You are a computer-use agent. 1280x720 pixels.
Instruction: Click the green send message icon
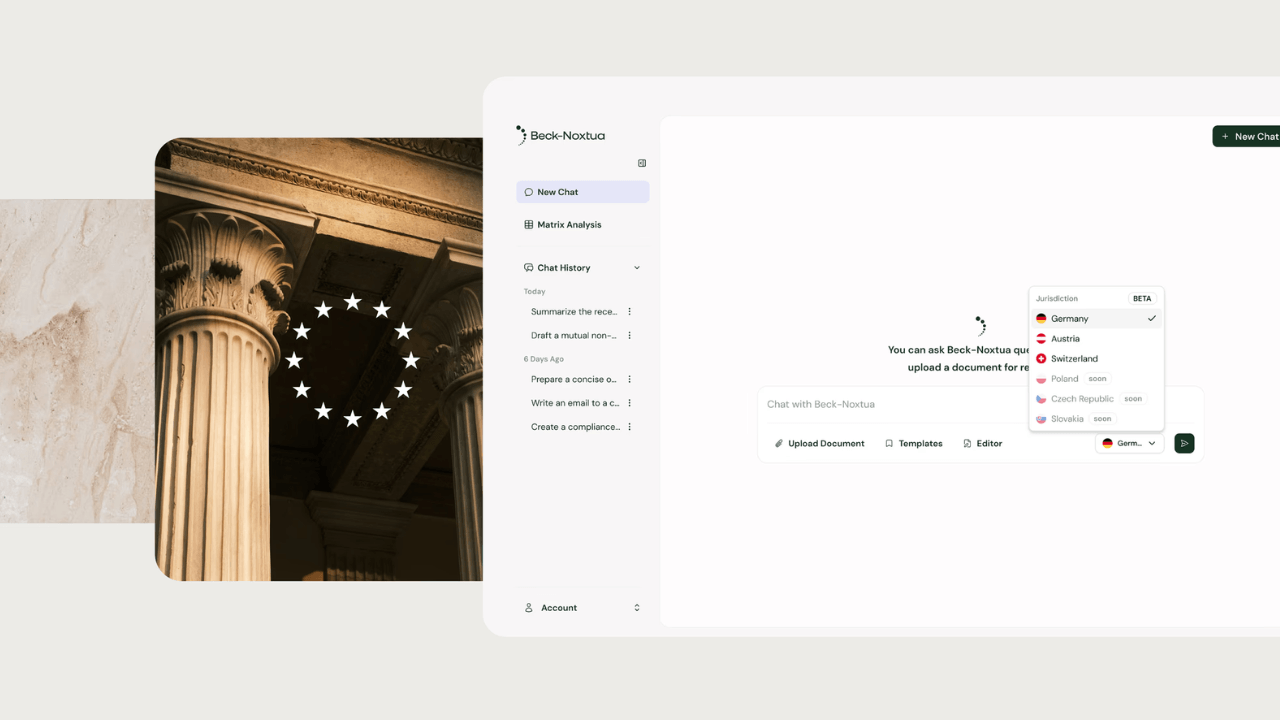[x=1184, y=443]
